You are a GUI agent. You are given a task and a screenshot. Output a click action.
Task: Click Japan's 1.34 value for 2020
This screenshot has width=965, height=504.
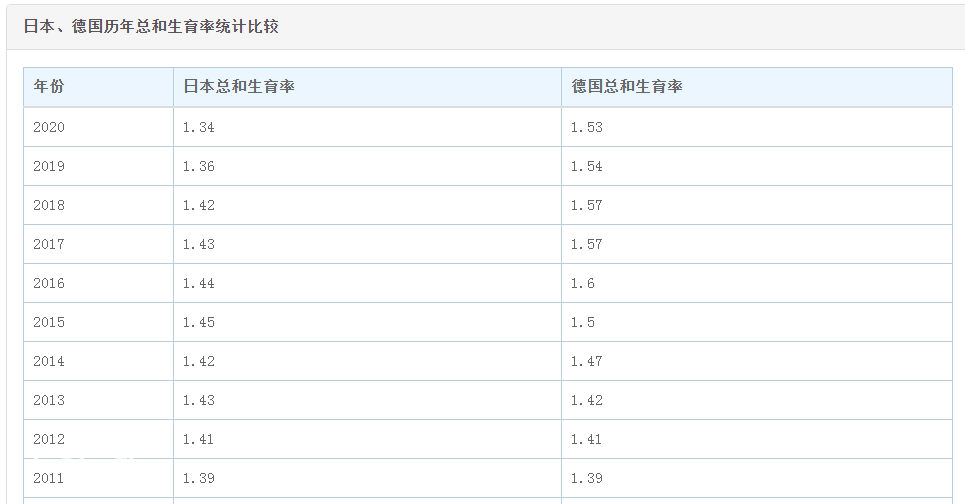199,127
